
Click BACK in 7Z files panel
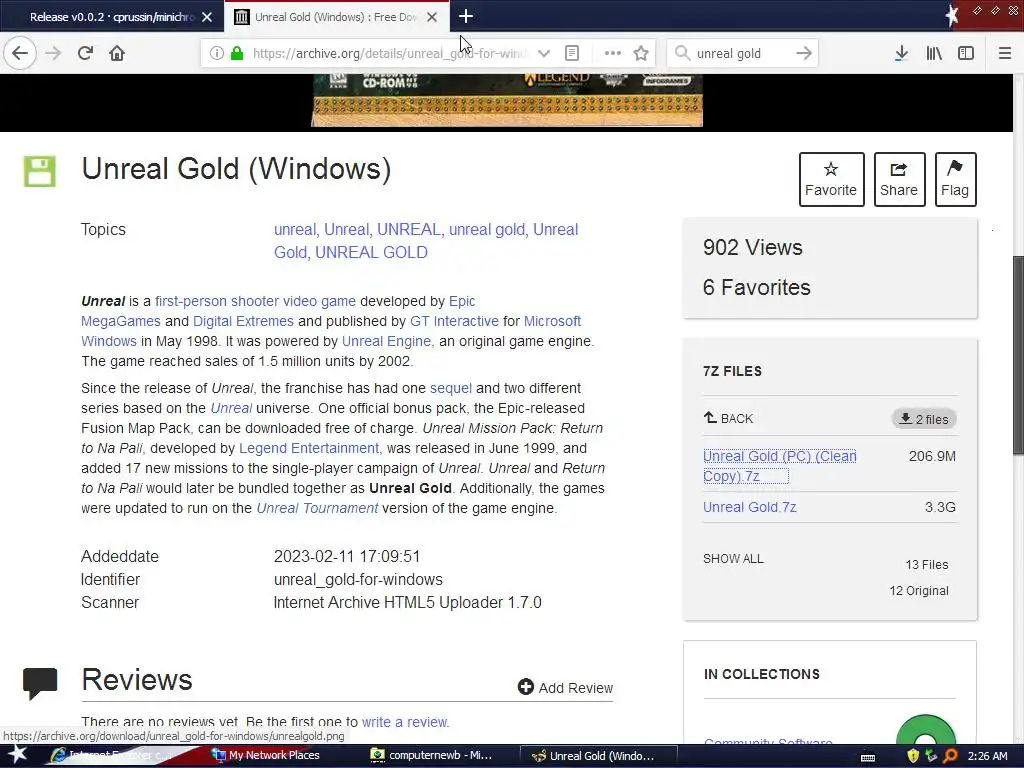pyautogui.click(x=728, y=419)
